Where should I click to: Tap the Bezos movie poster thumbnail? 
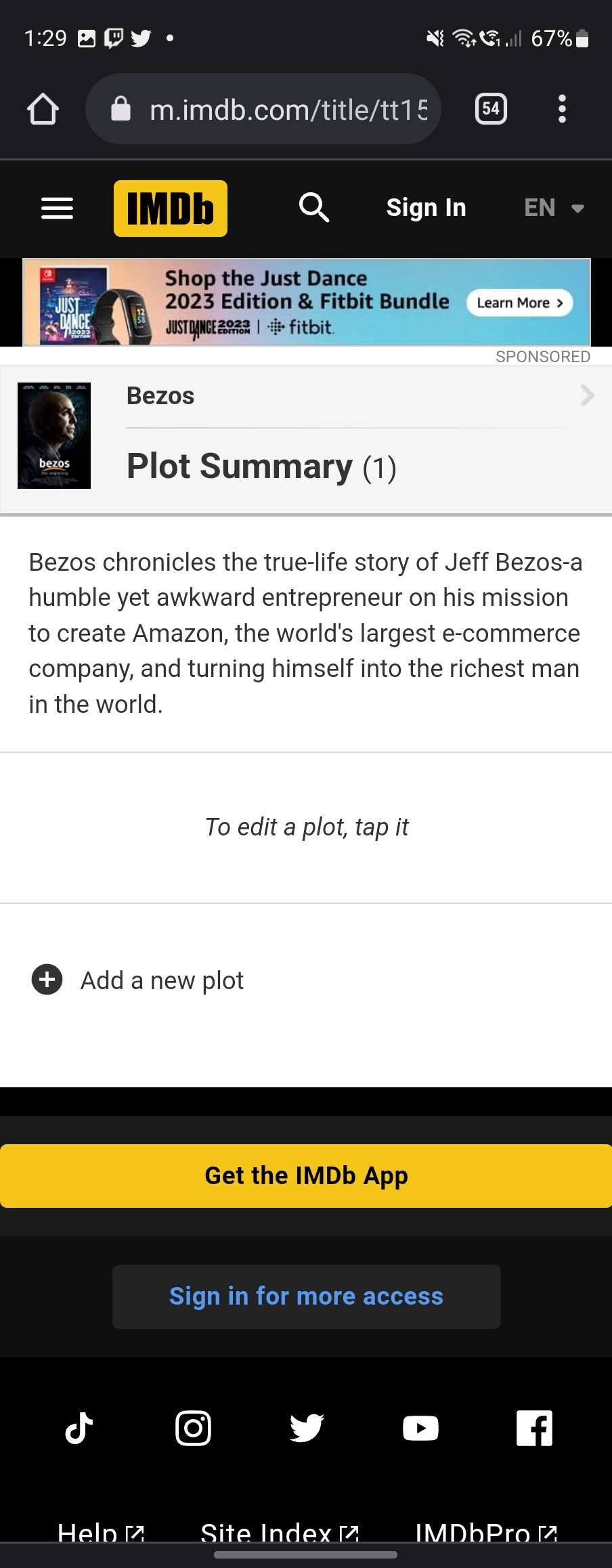pyautogui.click(x=54, y=435)
